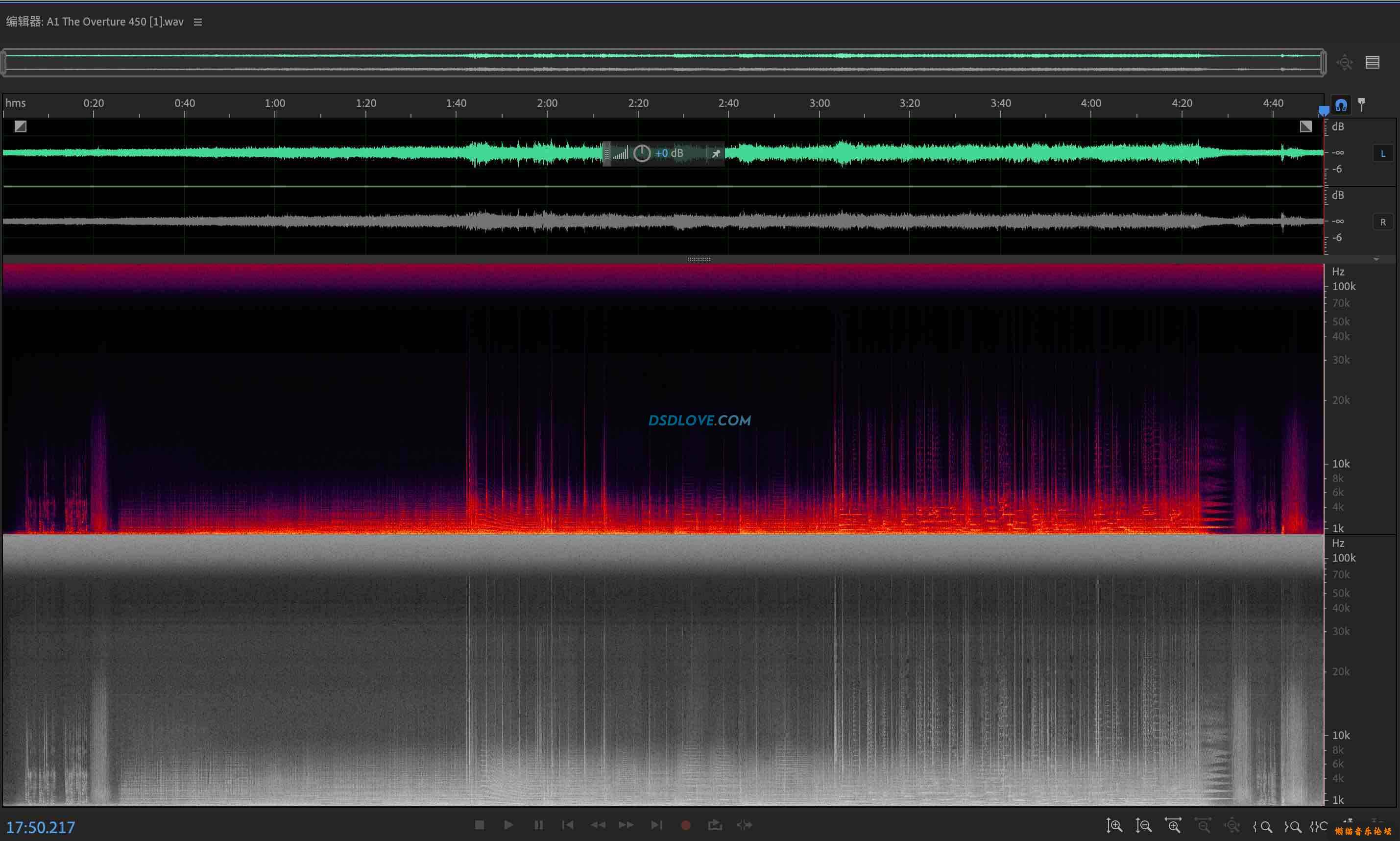Screen dimensions: 1400x841
Task: Open the editor panel menu icon
Action: [x=197, y=22]
